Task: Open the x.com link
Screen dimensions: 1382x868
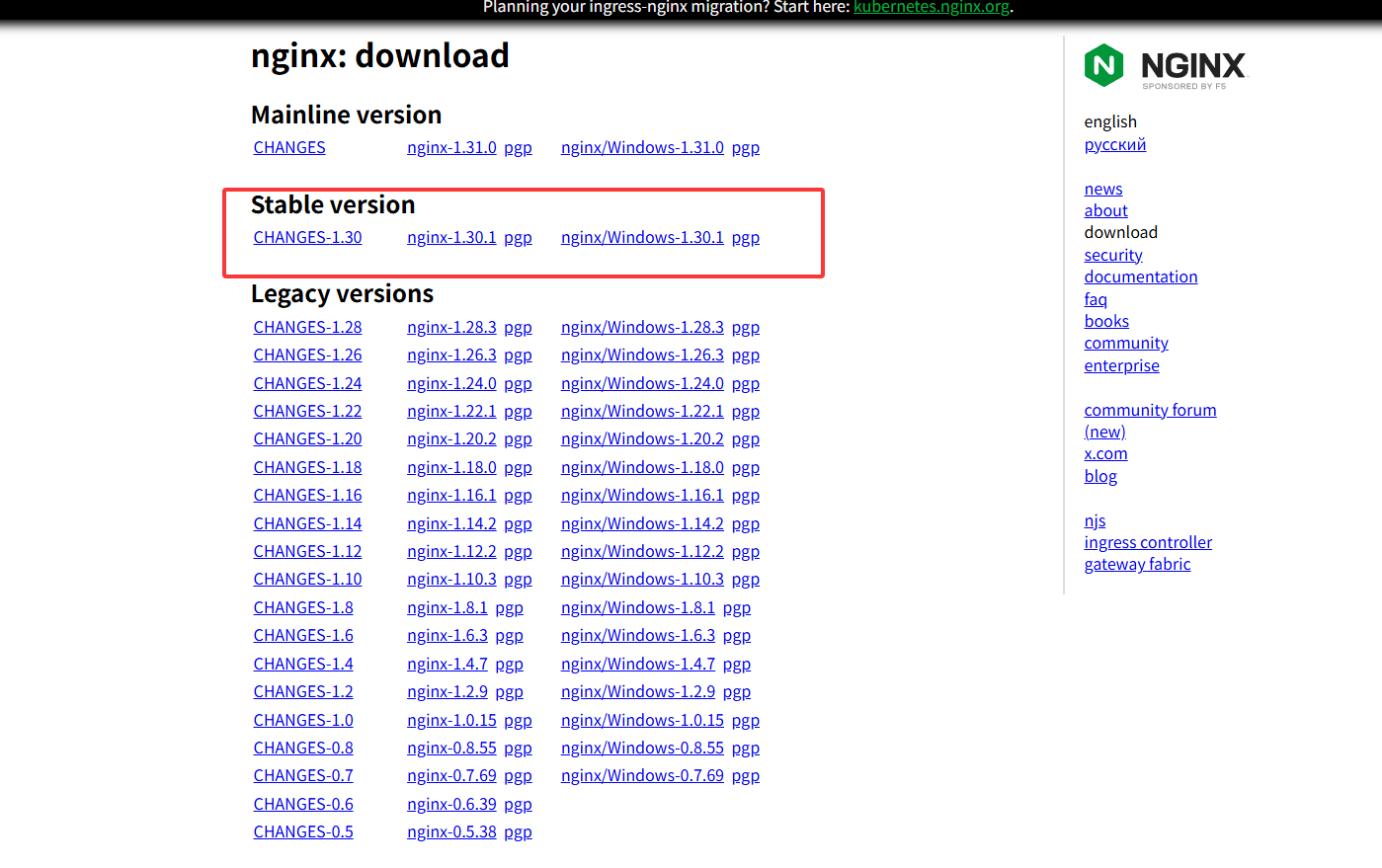Action: (1105, 453)
